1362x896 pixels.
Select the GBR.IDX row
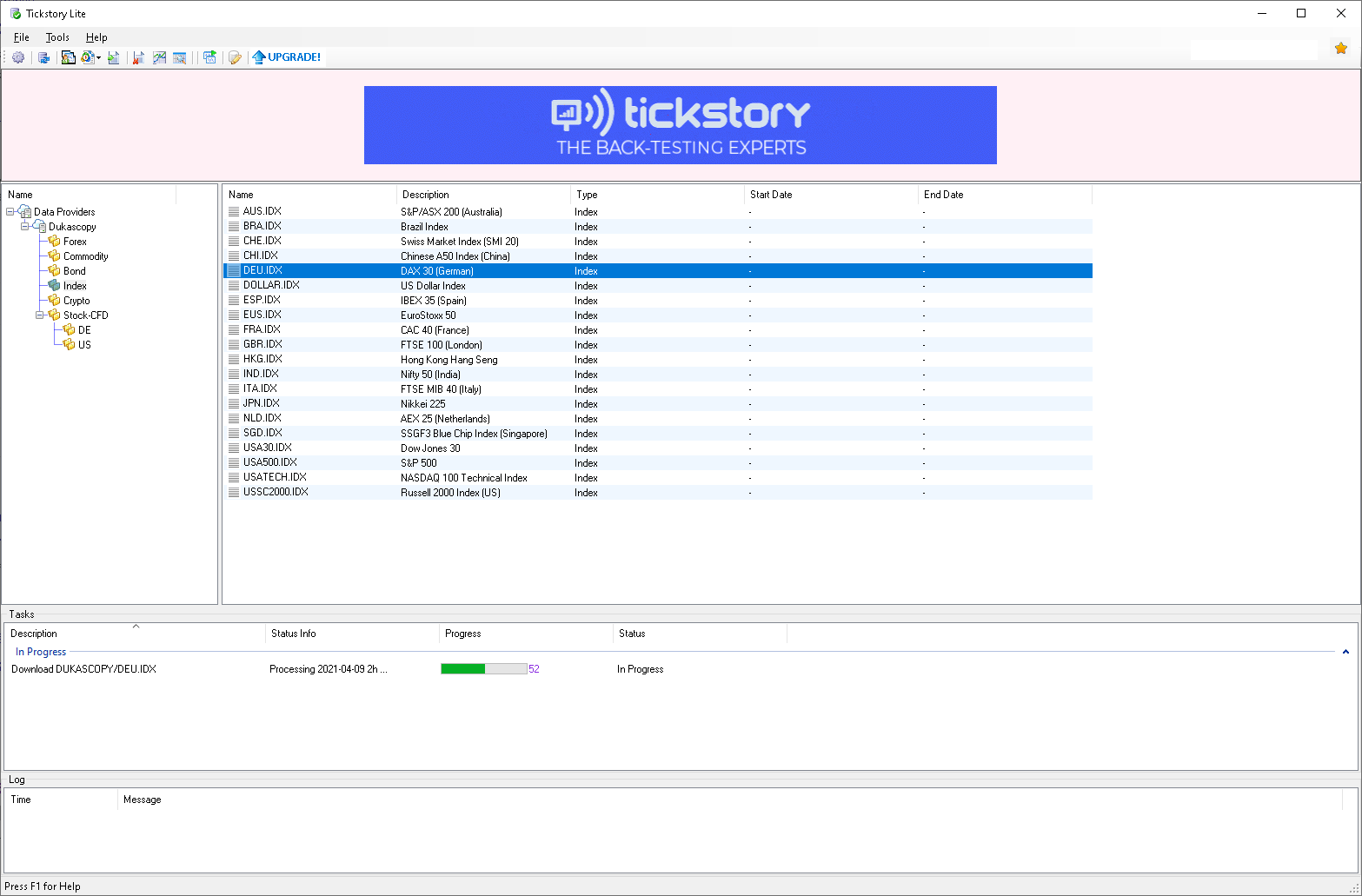[658, 345]
